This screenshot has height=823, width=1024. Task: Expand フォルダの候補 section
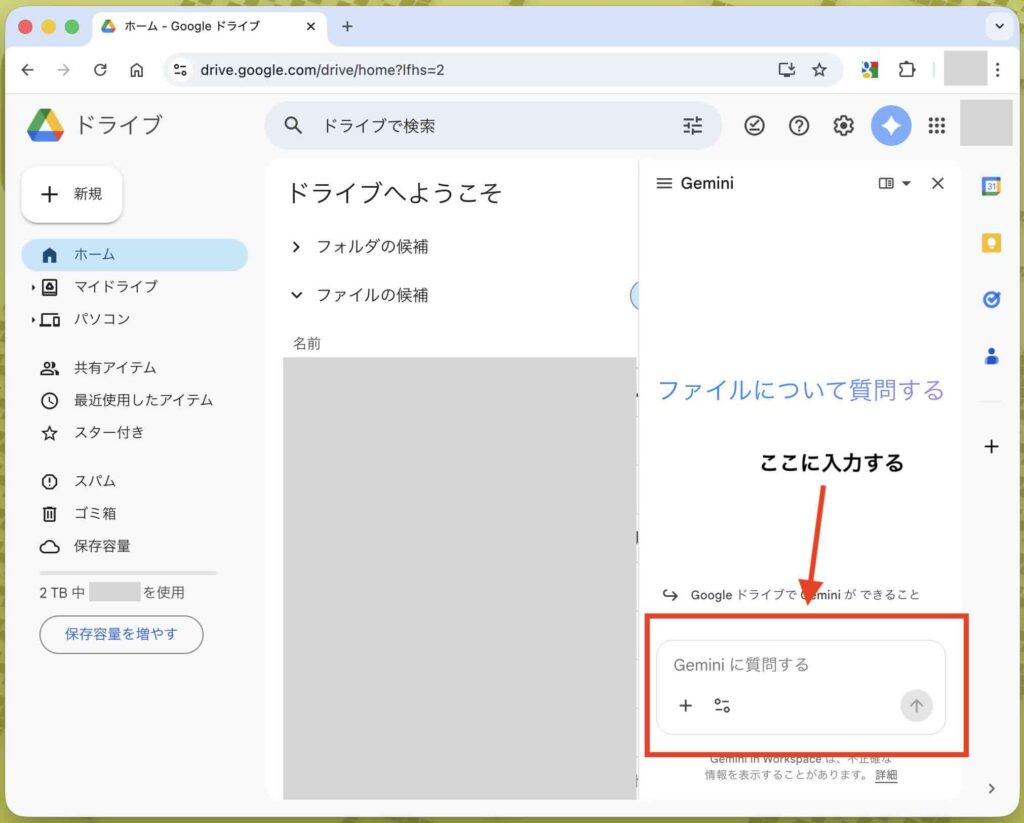pos(296,247)
